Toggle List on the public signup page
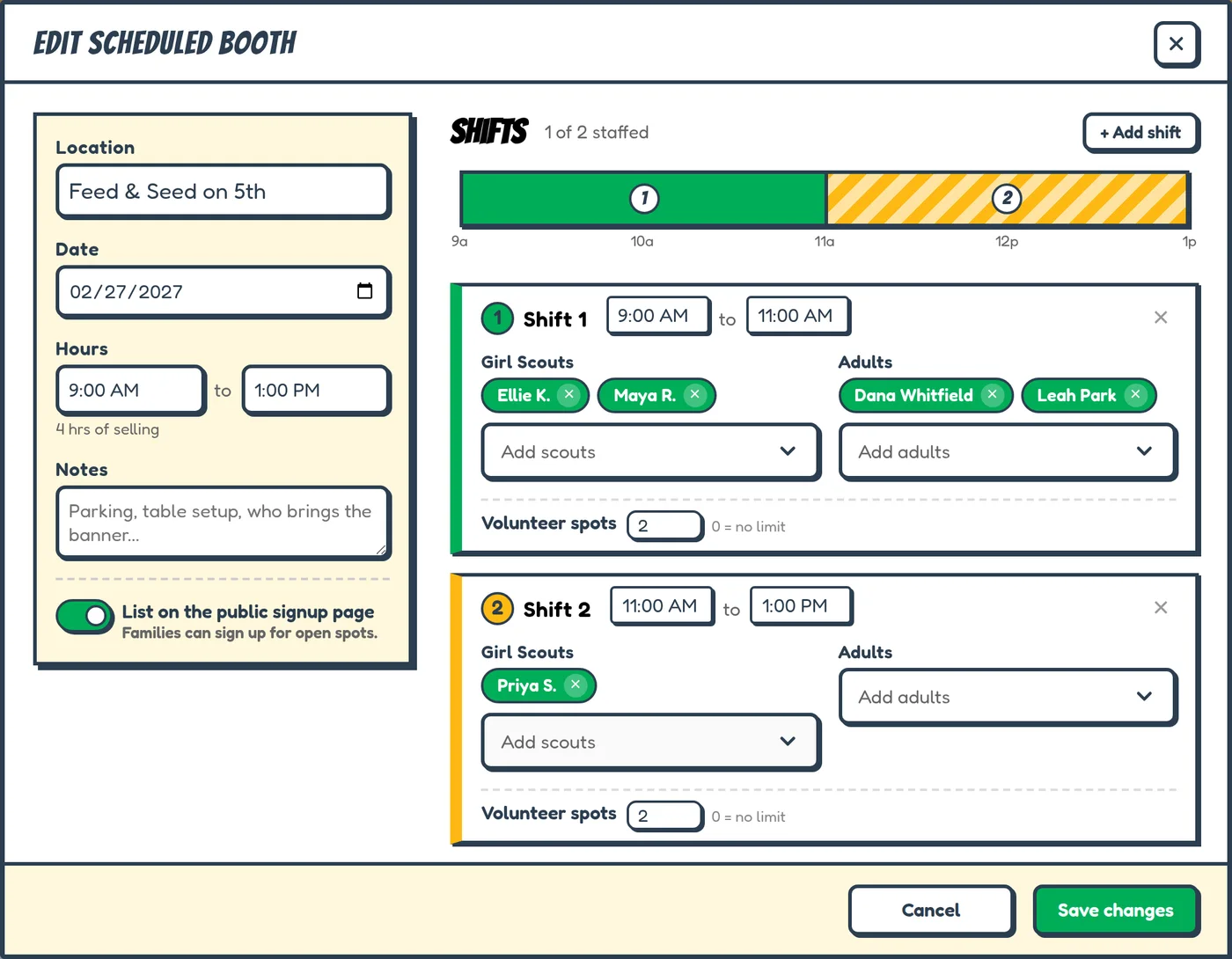This screenshot has height=959, width=1232. point(84,616)
